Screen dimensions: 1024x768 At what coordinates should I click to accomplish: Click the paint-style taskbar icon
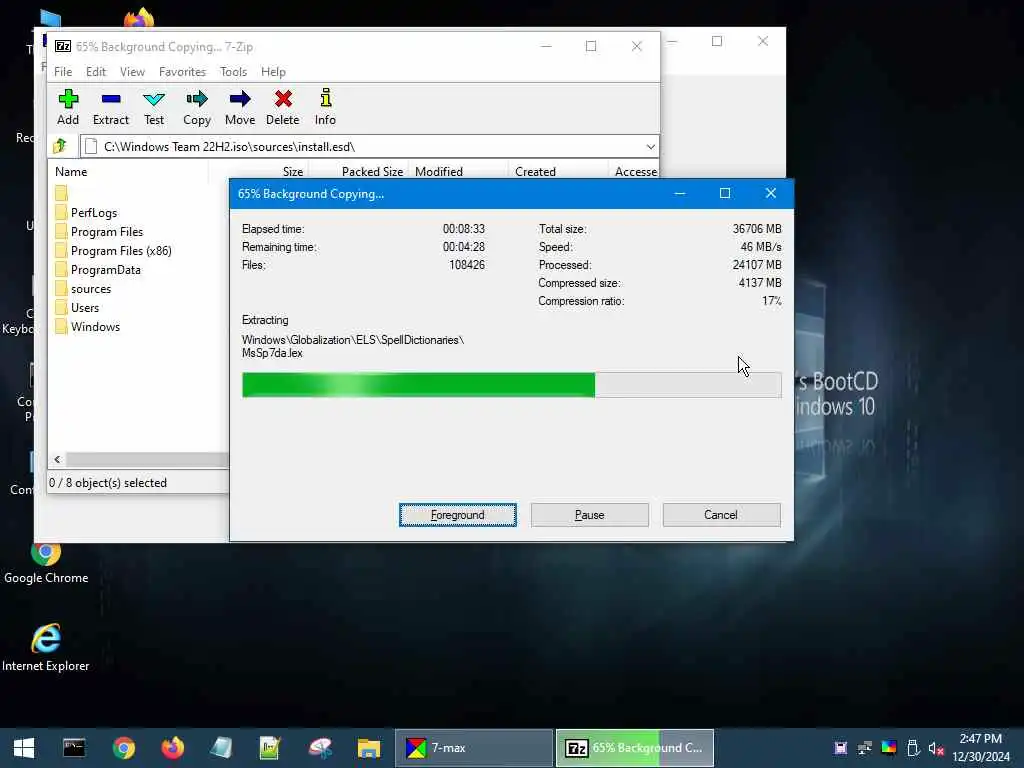pos(320,748)
